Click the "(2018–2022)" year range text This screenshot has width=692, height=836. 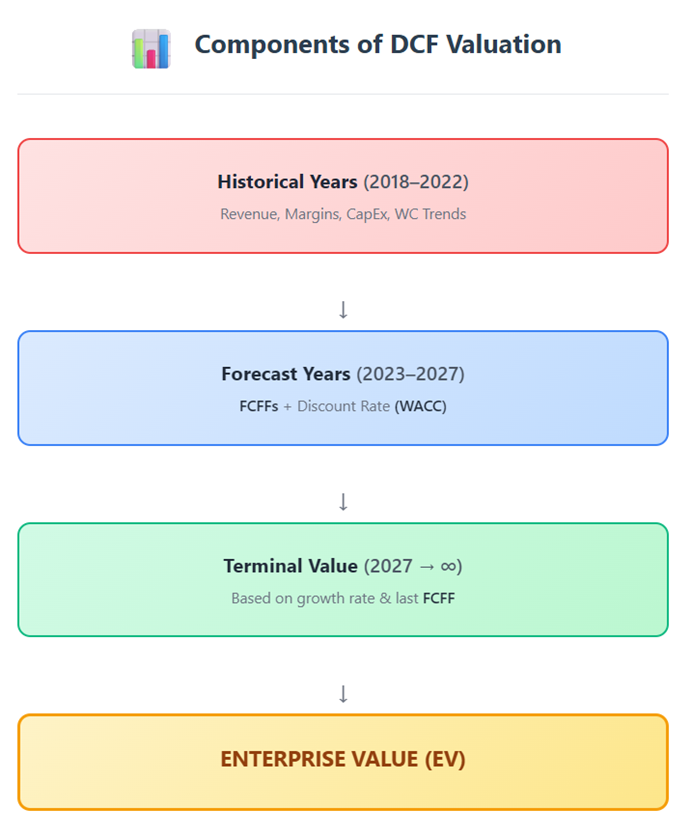point(416,182)
